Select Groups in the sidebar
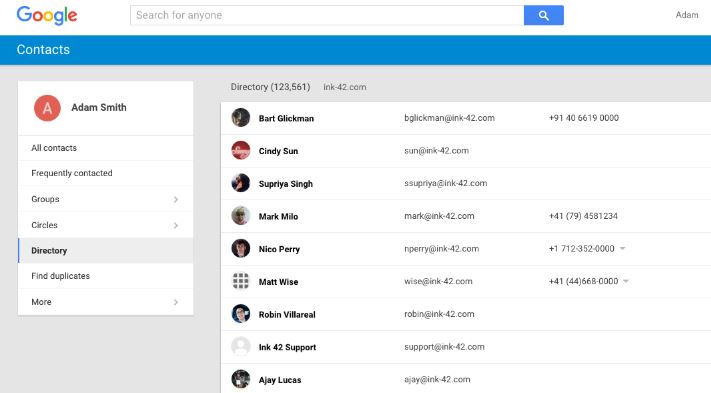711x393 pixels. coord(106,199)
